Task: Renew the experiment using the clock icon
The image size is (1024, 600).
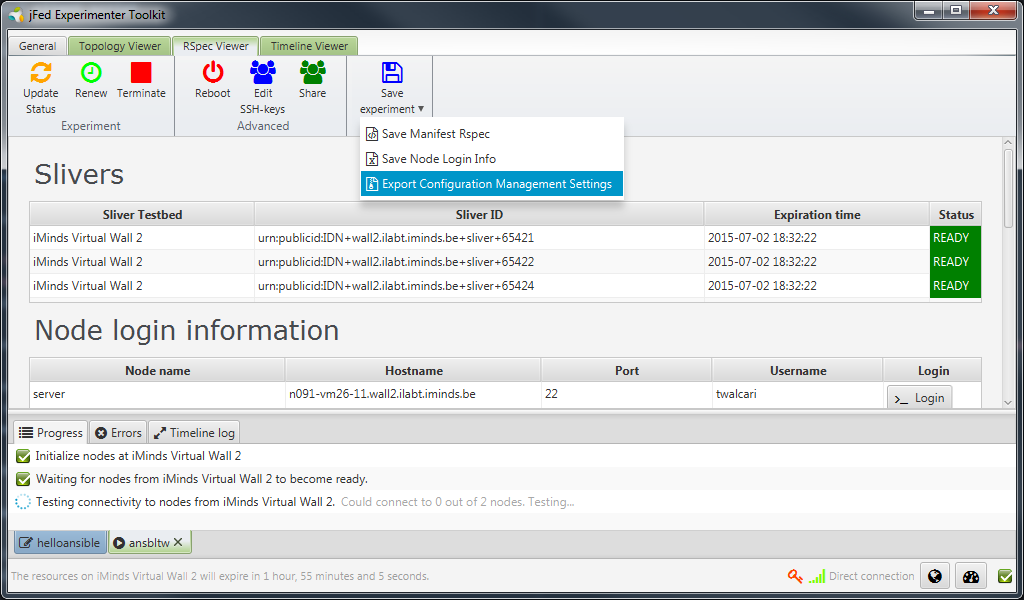Action: click(91, 72)
